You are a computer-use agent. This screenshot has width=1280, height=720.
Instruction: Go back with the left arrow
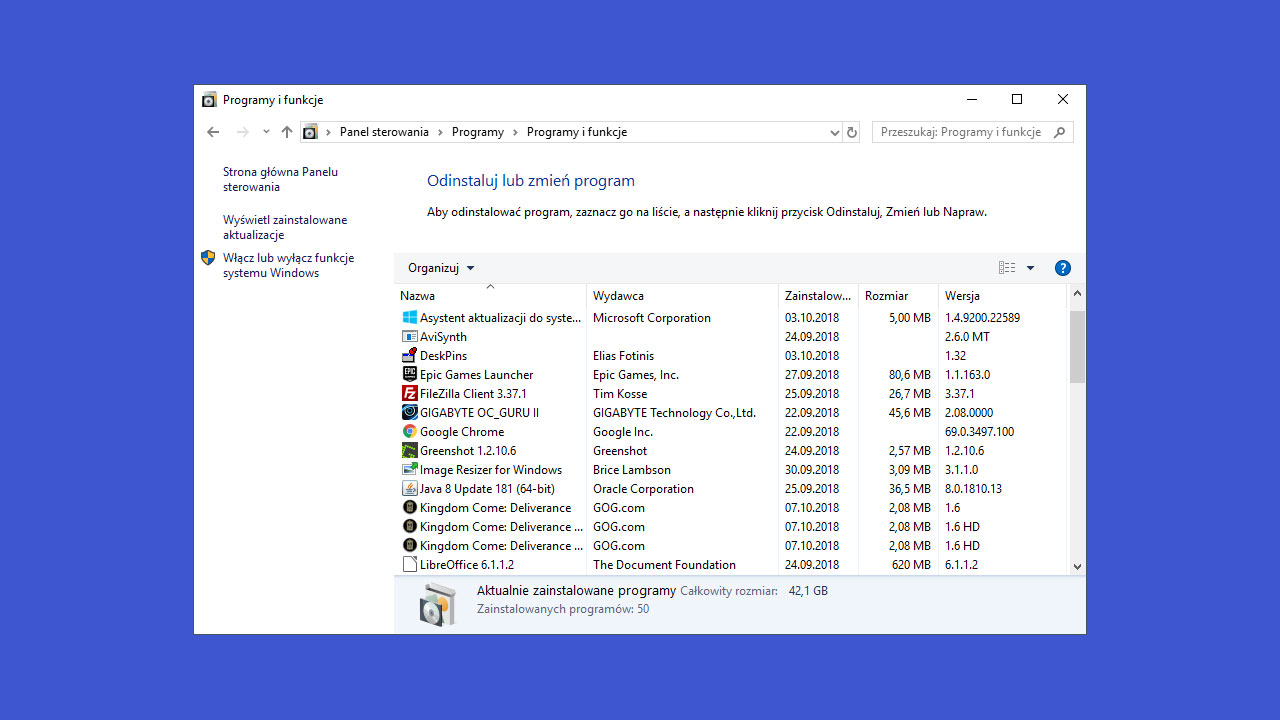[213, 132]
